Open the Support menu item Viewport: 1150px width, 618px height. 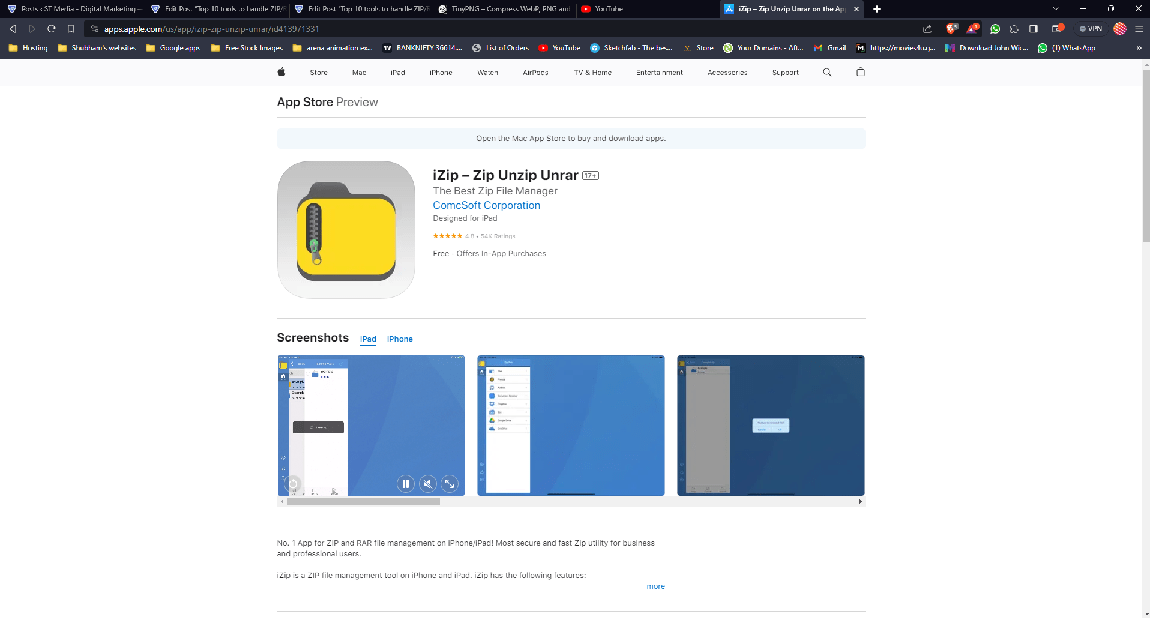tap(785, 72)
